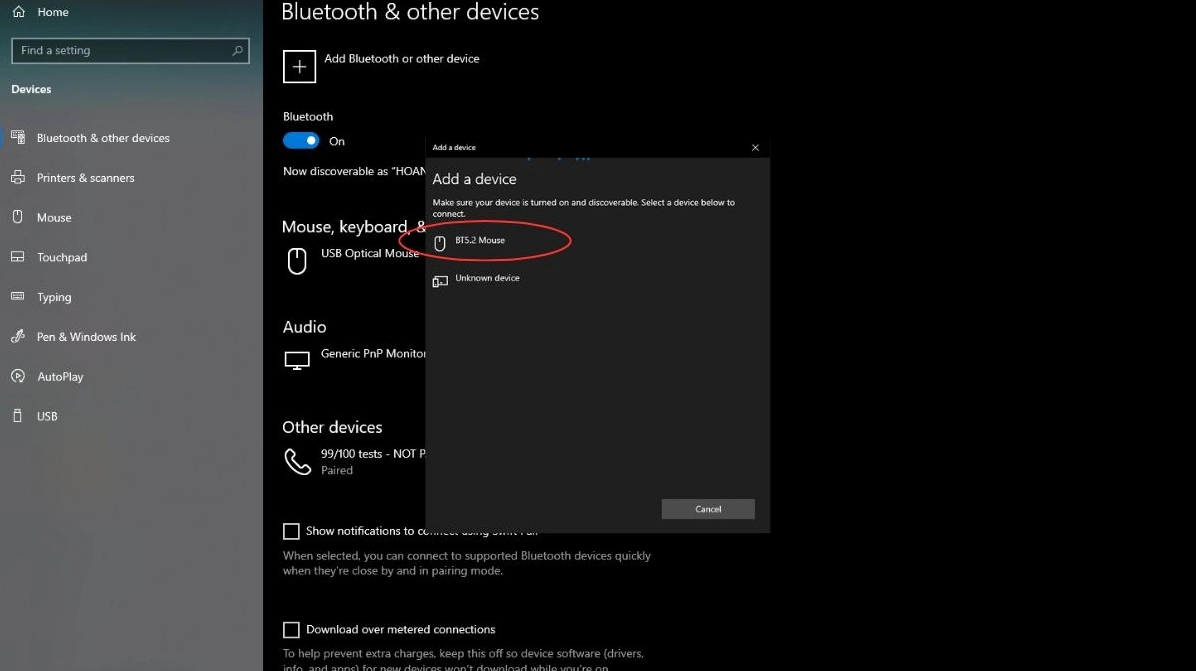Click the USB Optical Mouse icon

tap(297, 261)
